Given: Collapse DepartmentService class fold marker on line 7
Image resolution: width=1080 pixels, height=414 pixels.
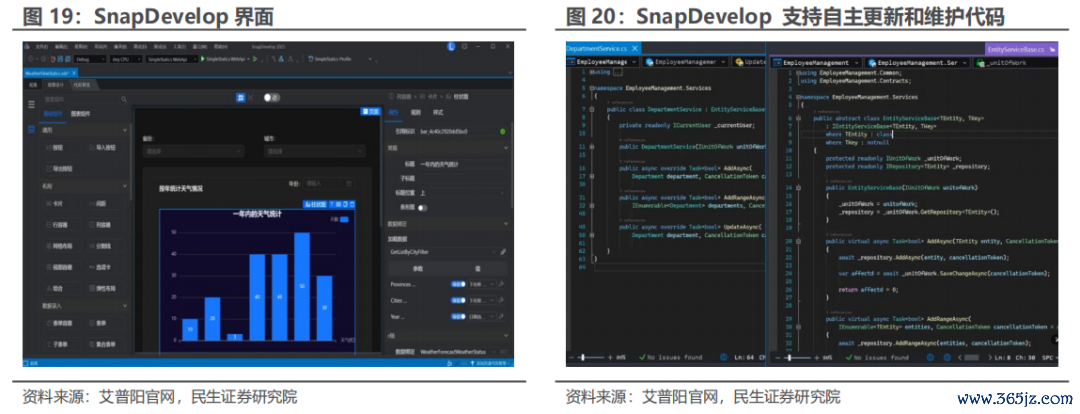Looking at the screenshot, I should 592,109.
